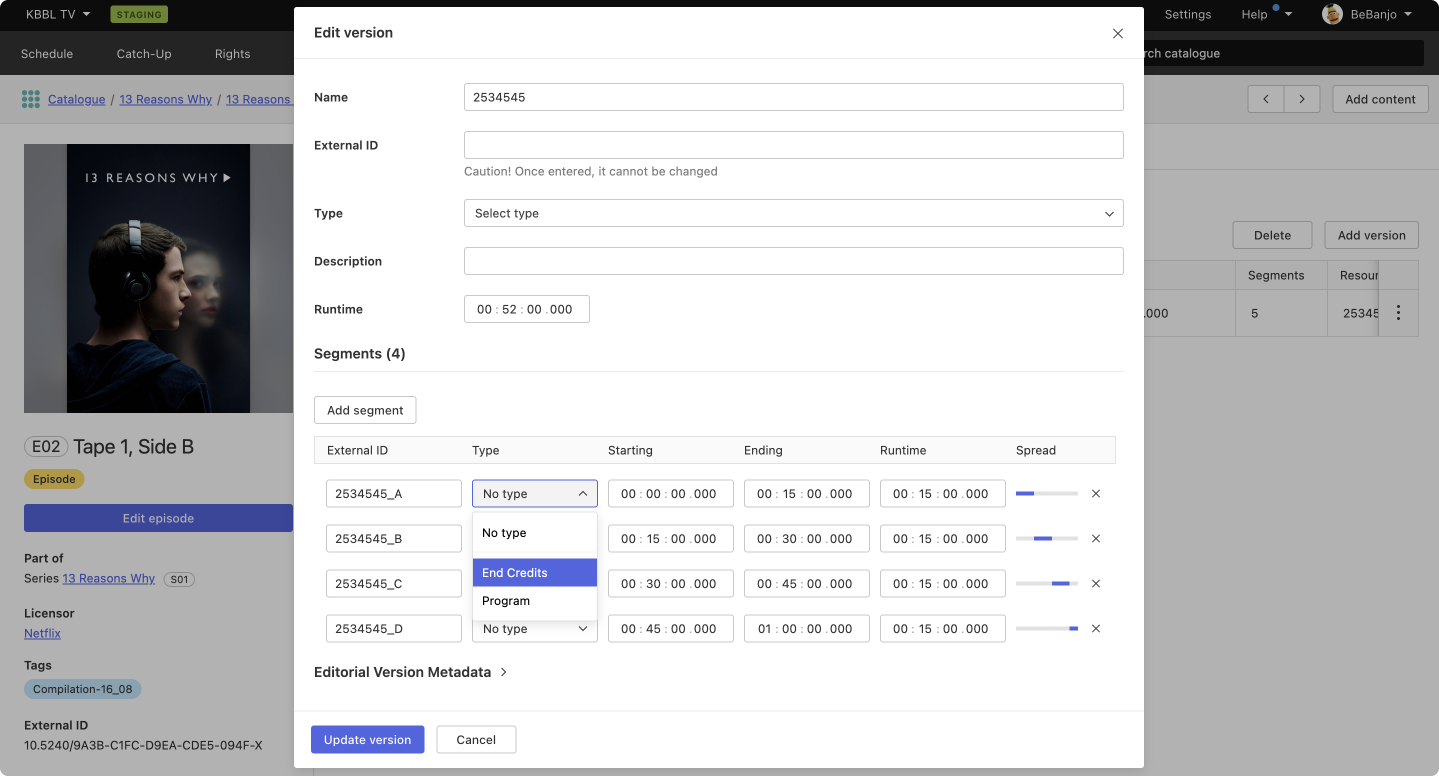Screen dimensions: 1439x776
Task: Focus Ending time 01:00:00.000 field
Action: click(807, 629)
